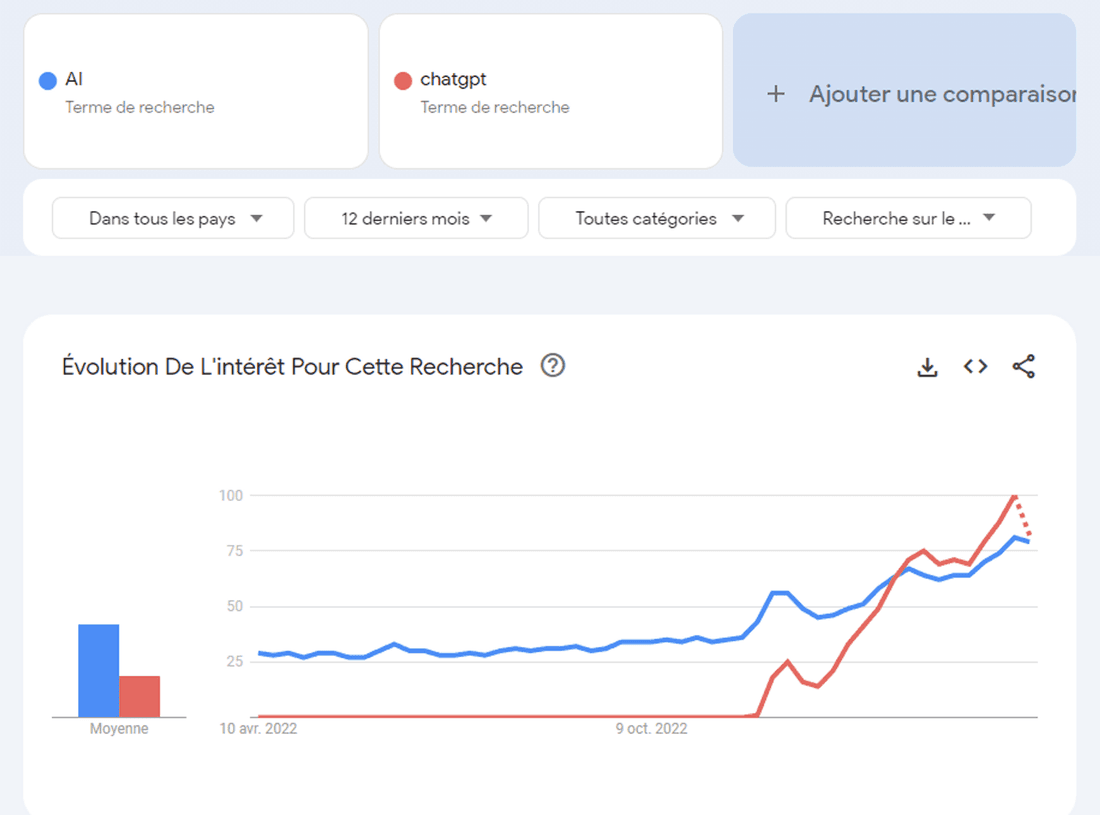Click the '75' y-axis value

(235, 551)
